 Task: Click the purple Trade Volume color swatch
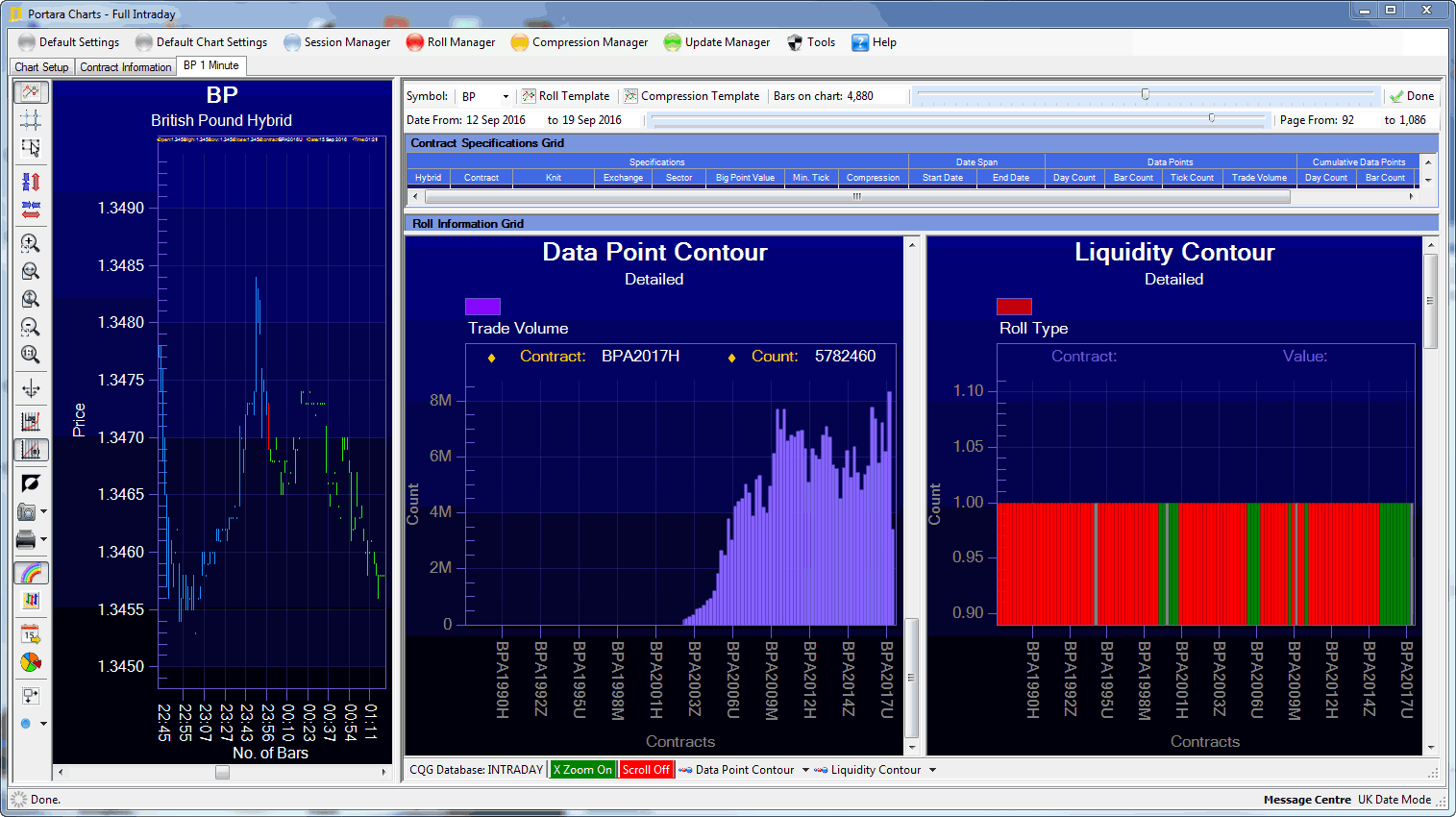482,307
